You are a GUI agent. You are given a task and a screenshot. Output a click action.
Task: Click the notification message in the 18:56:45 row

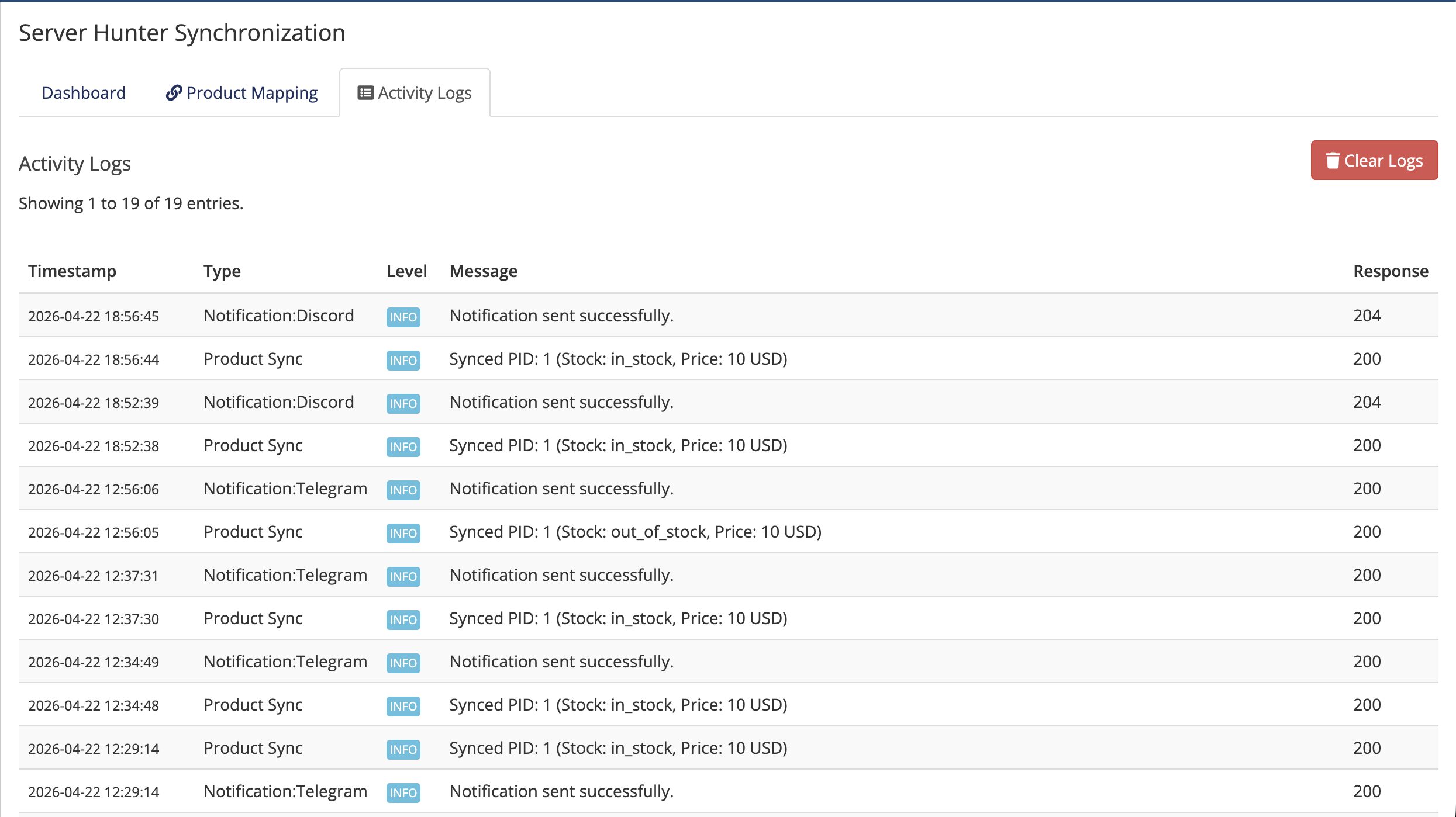click(561, 316)
